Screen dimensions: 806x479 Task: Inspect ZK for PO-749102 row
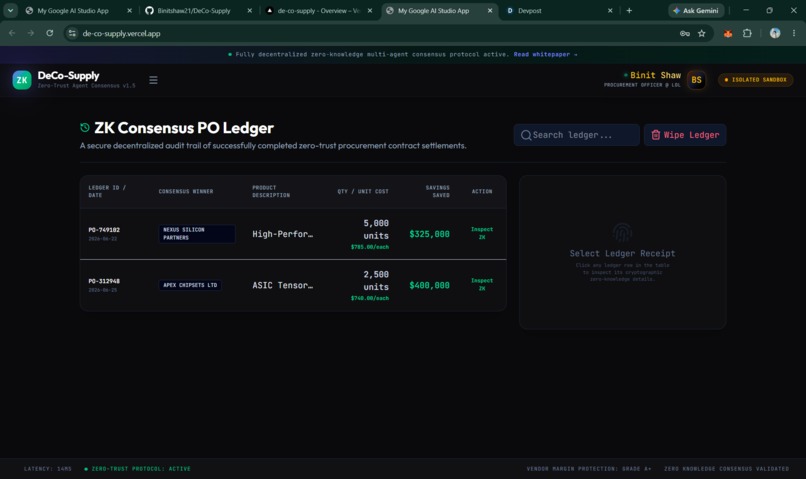[482, 233]
